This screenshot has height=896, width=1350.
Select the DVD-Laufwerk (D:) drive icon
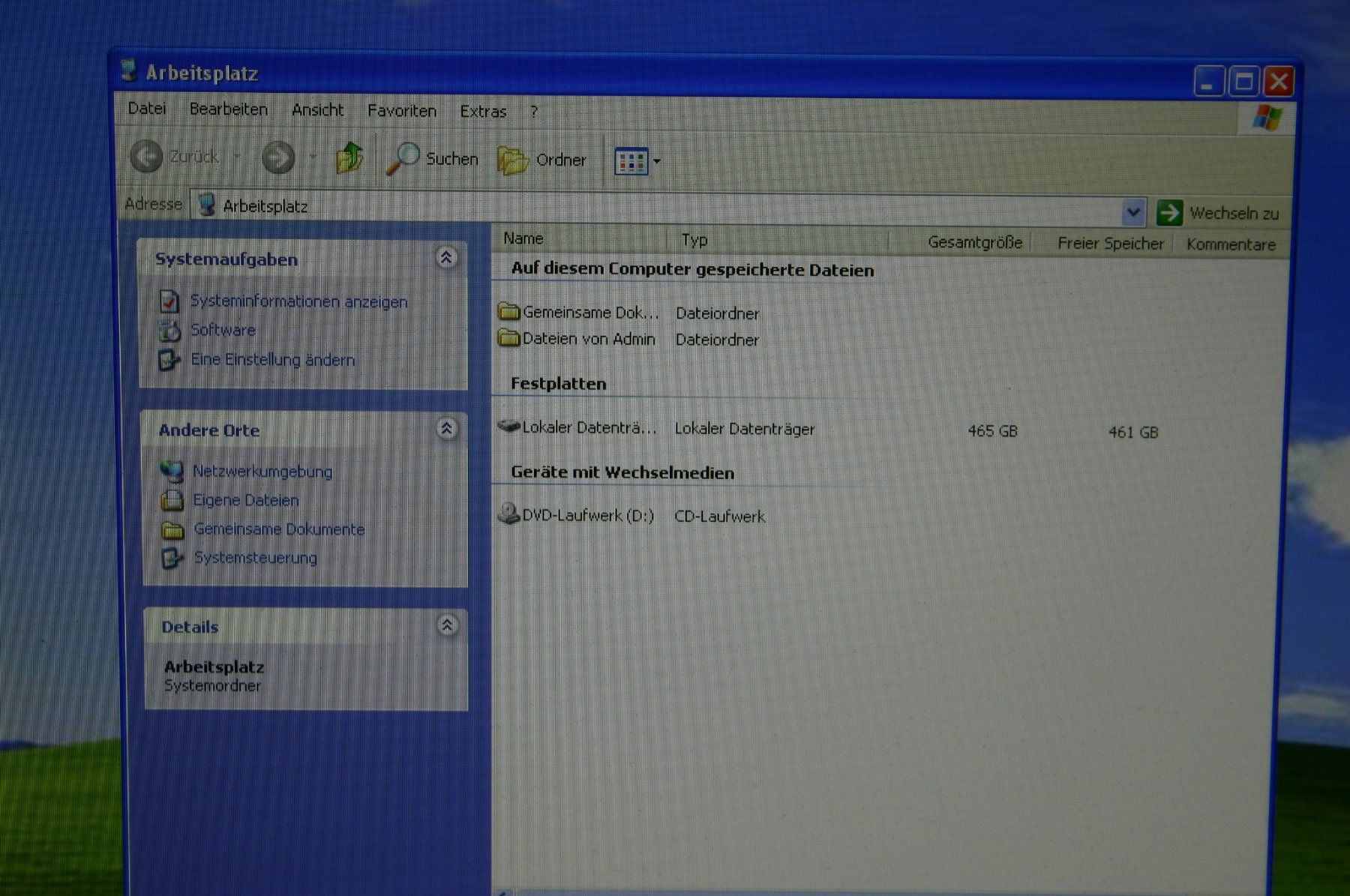pos(509,514)
